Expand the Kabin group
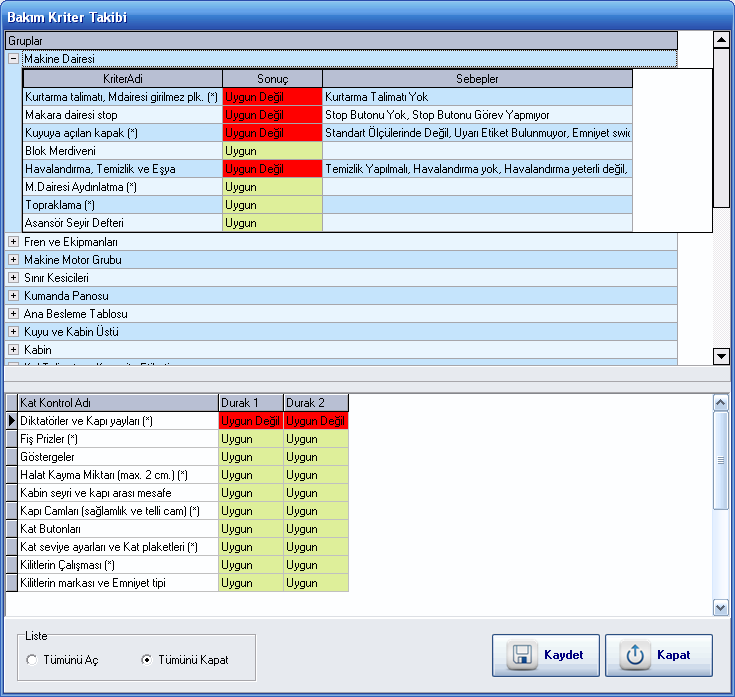 [14, 350]
